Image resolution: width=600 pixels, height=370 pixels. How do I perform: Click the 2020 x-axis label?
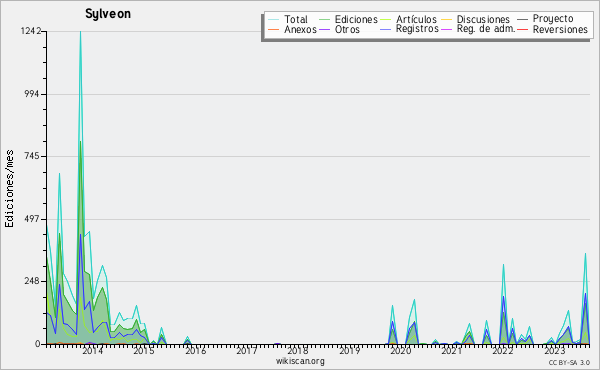400,350
